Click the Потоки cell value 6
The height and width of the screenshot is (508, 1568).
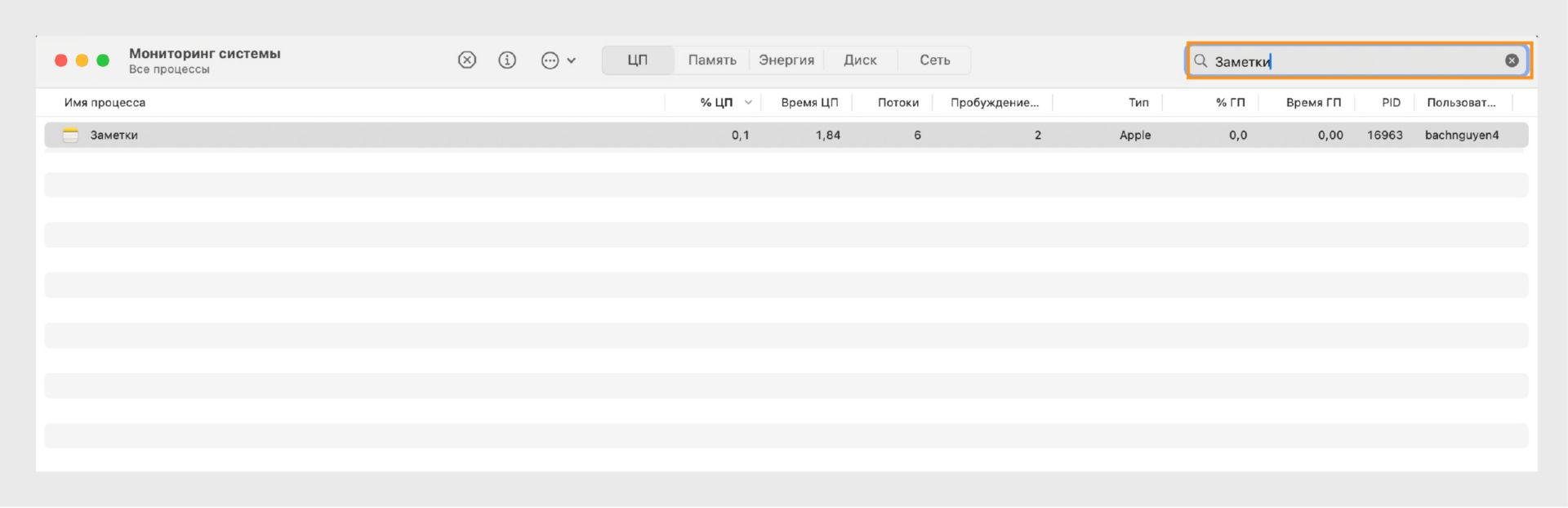[917, 136]
